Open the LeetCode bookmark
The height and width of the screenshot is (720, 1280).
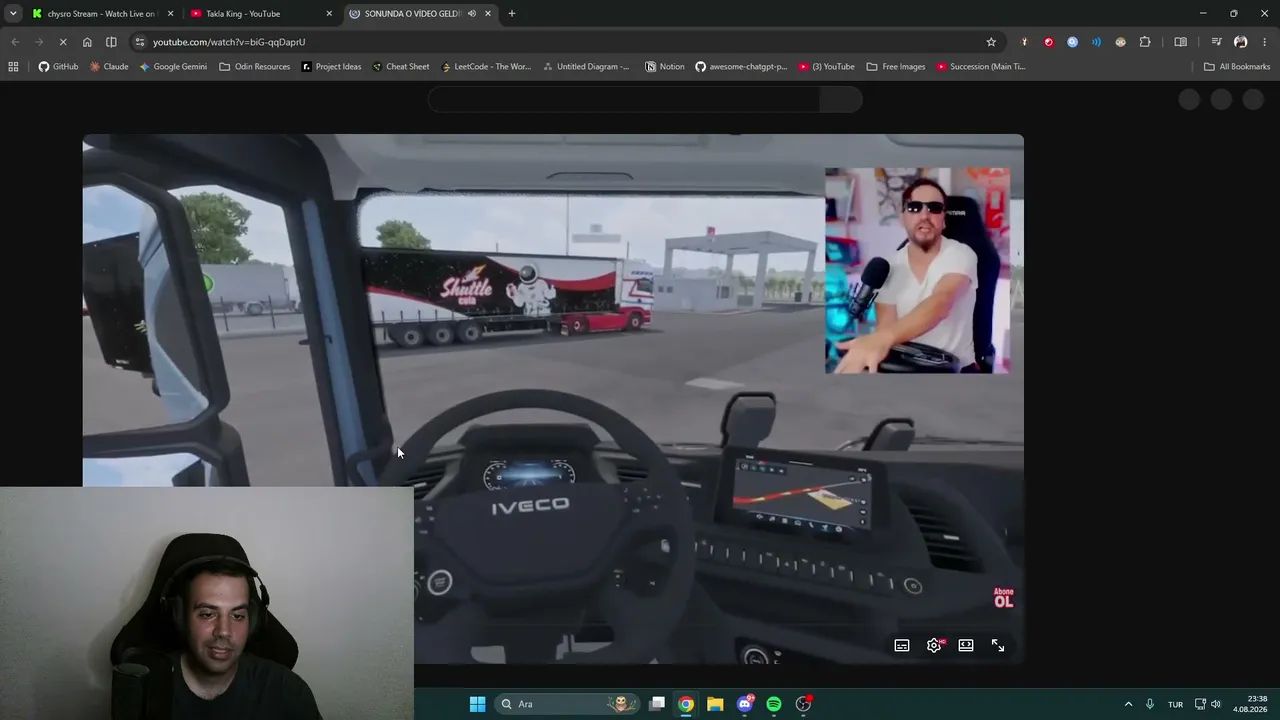[486, 67]
